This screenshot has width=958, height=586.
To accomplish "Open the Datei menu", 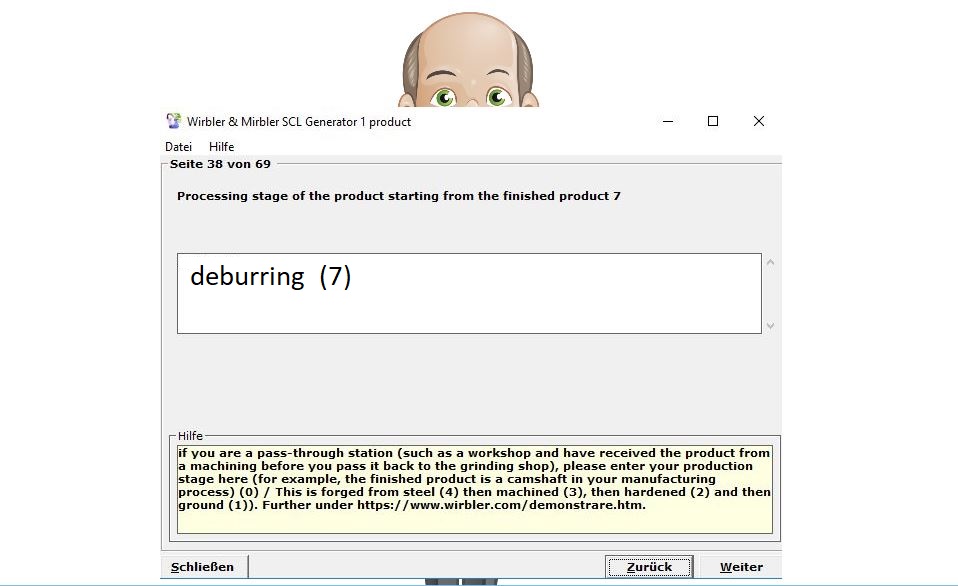I will [178, 147].
